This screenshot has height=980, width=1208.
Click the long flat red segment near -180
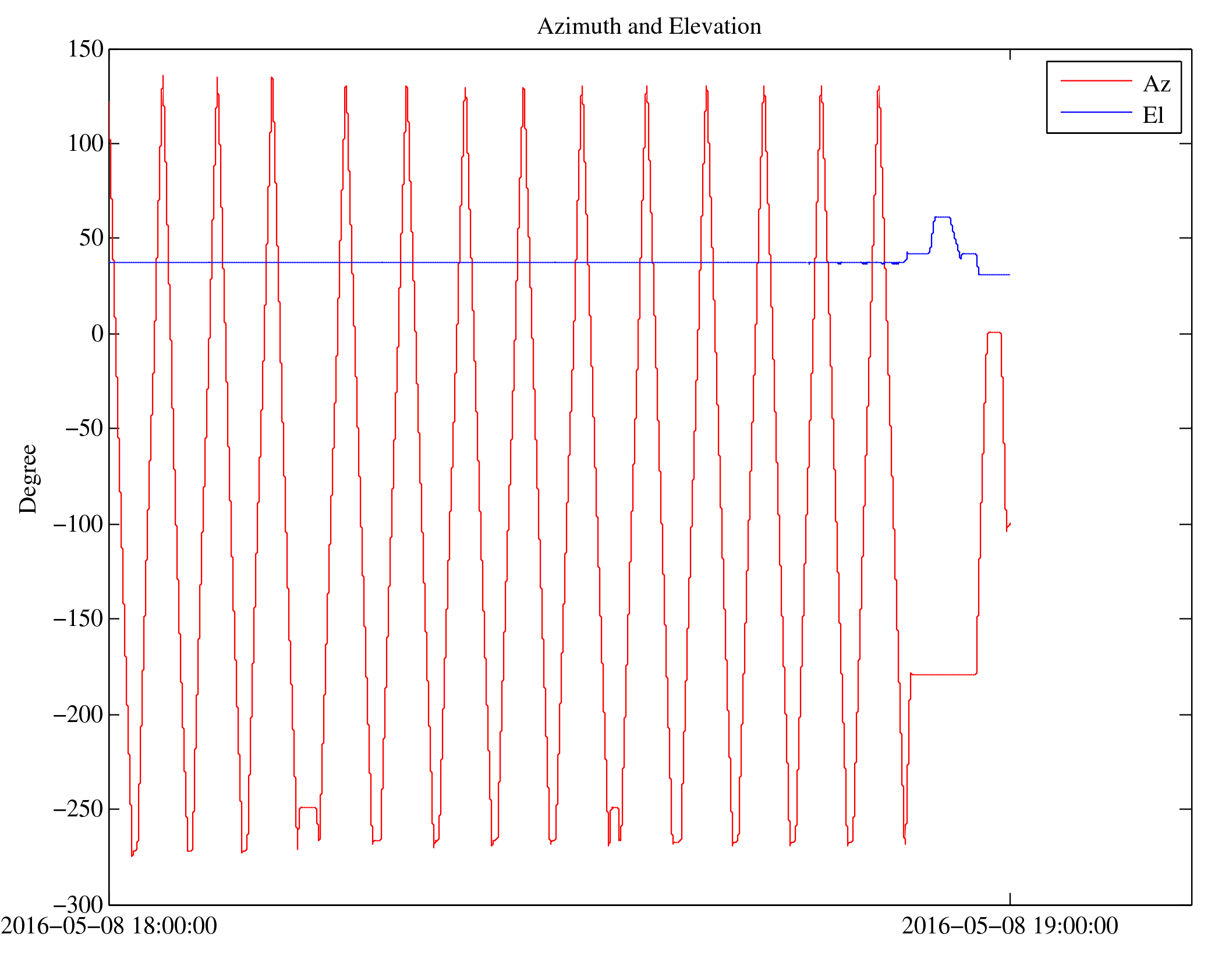pyautogui.click(x=943, y=674)
